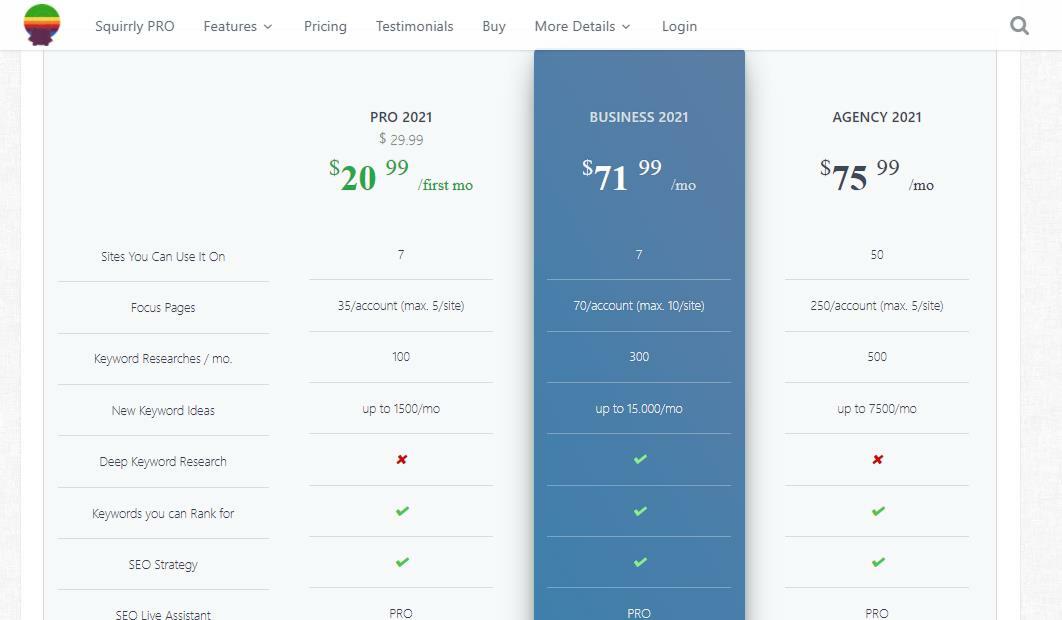Click the New Keyword Ideas label

pos(163,410)
